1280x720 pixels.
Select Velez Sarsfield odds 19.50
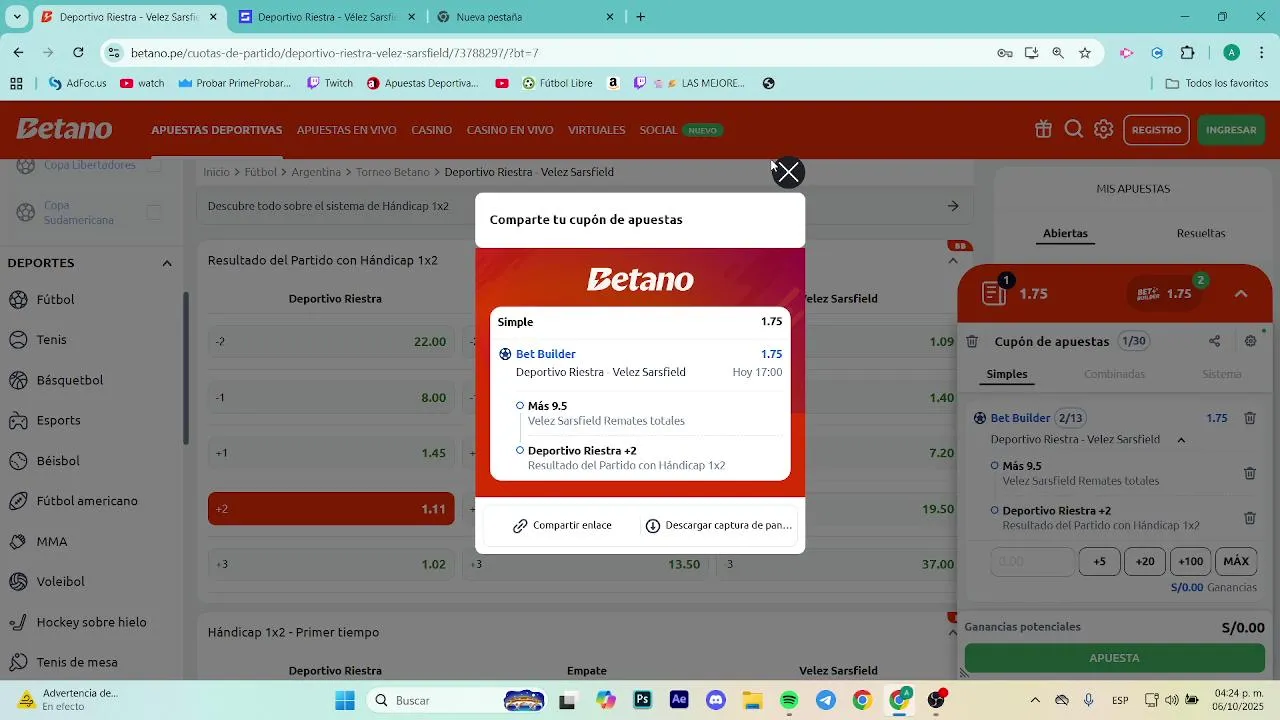pyautogui.click(x=881, y=509)
